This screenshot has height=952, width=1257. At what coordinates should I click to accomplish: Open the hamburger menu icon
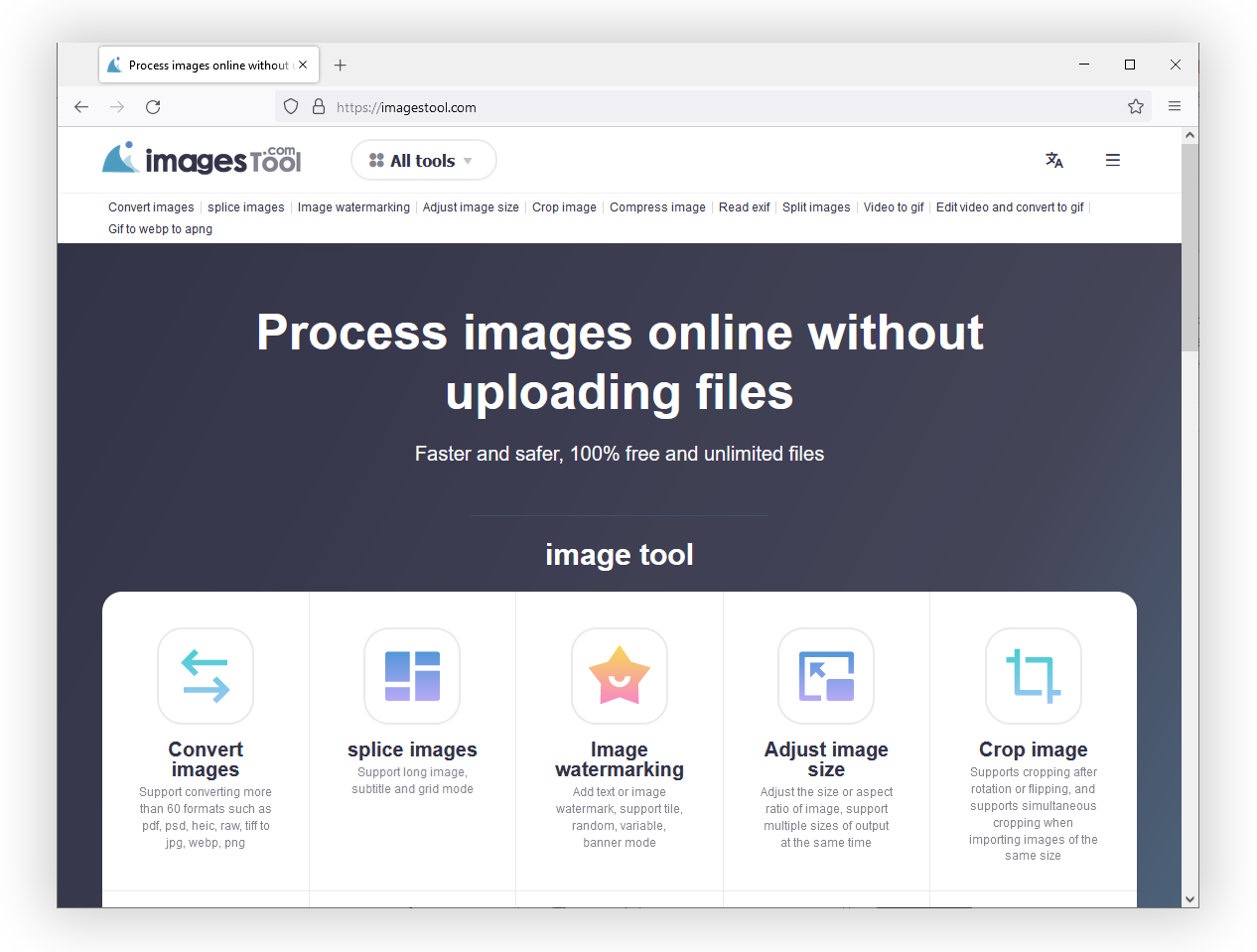(1112, 160)
